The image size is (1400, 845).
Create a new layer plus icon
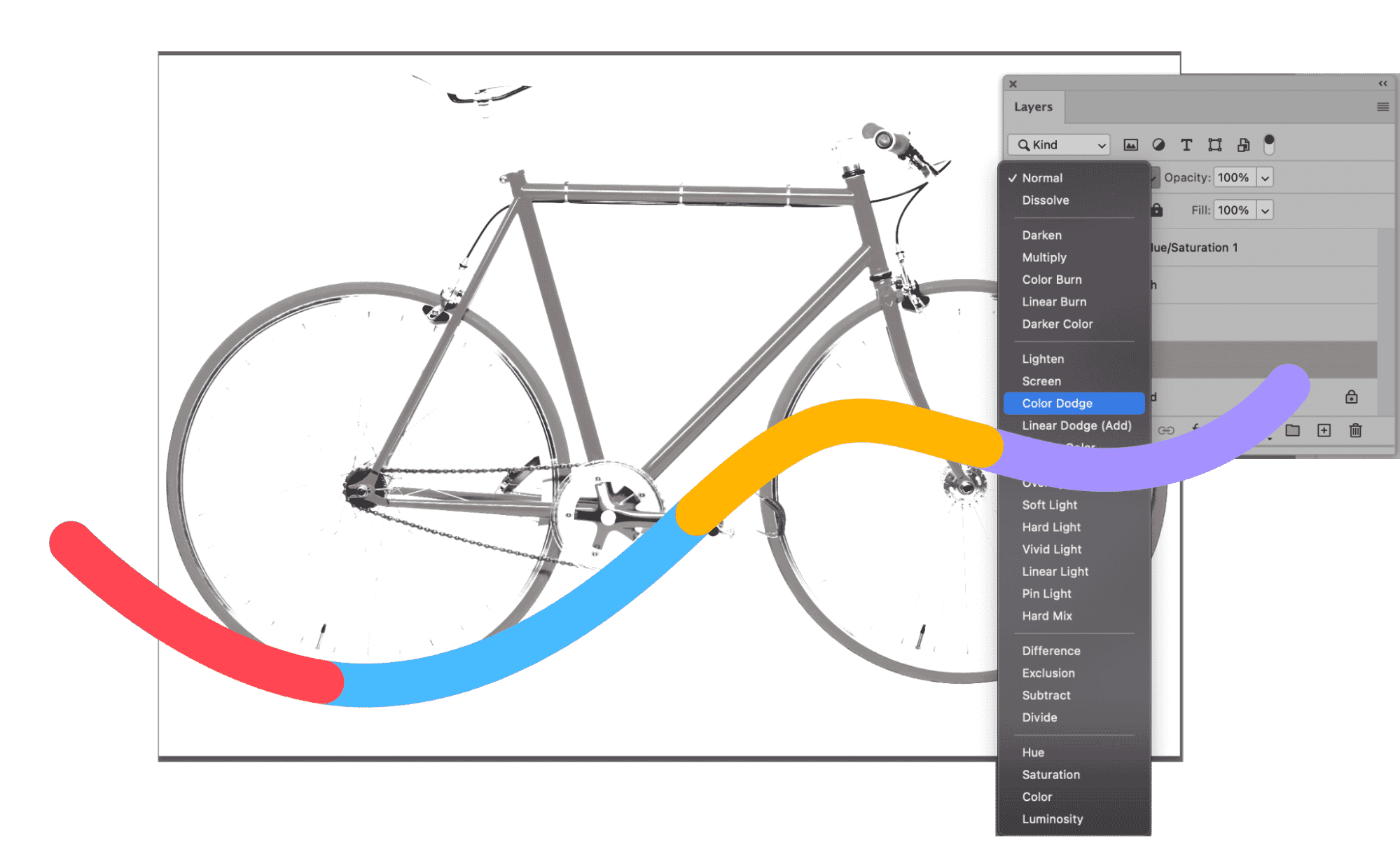coord(1324,430)
